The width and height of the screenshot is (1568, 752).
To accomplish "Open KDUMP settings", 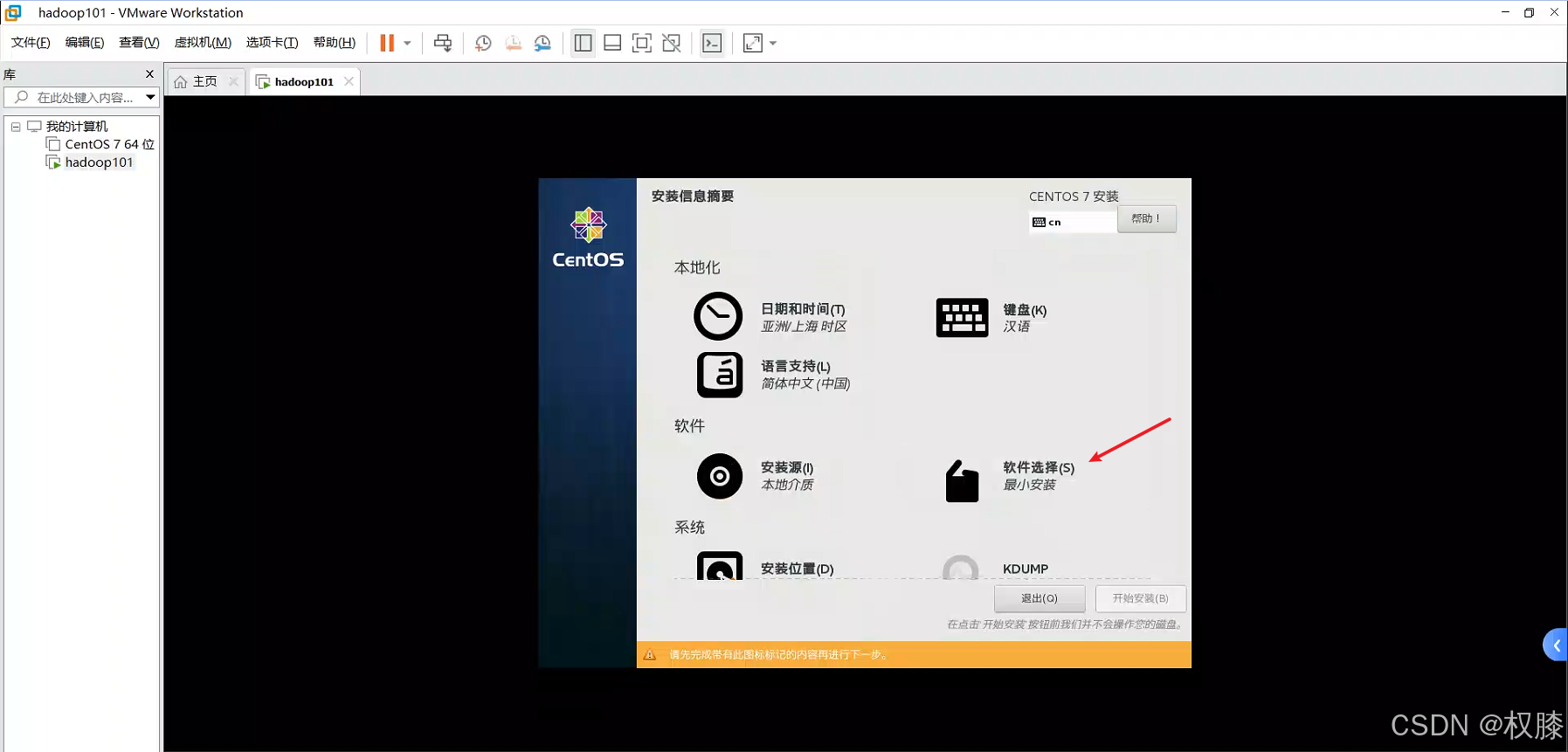I will coord(1026,569).
